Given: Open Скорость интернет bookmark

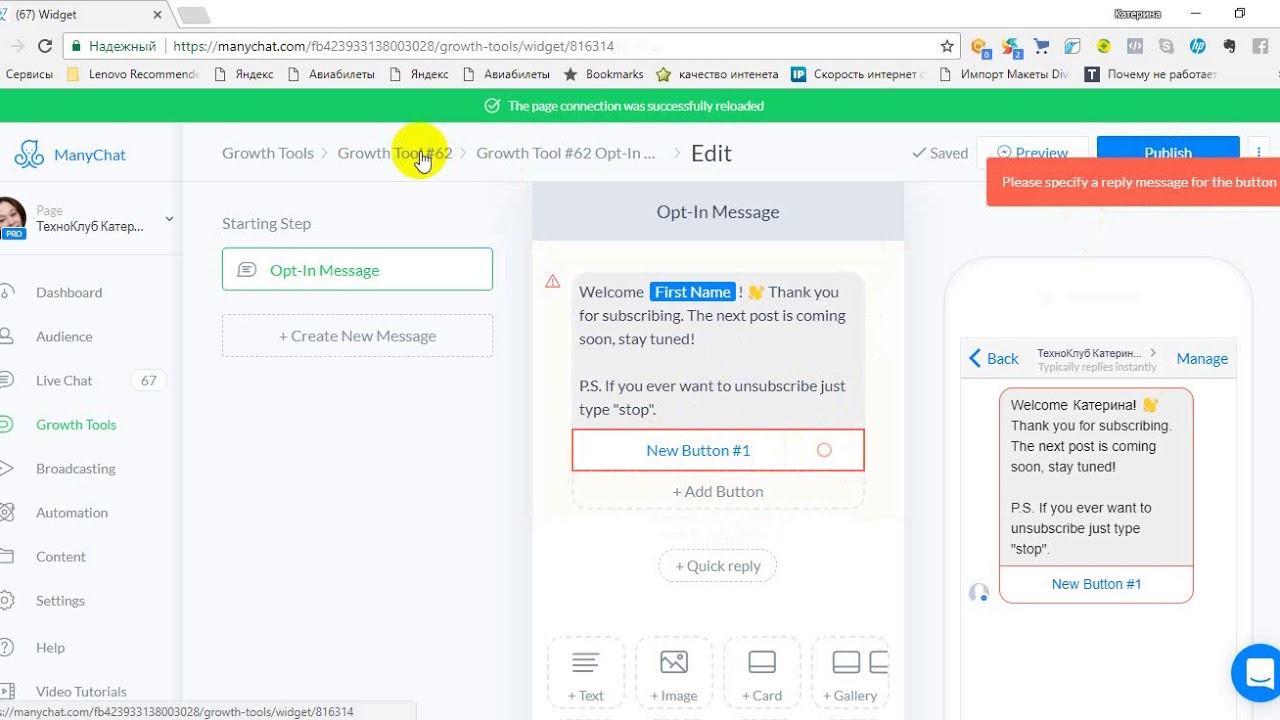Looking at the screenshot, I should coord(858,74).
